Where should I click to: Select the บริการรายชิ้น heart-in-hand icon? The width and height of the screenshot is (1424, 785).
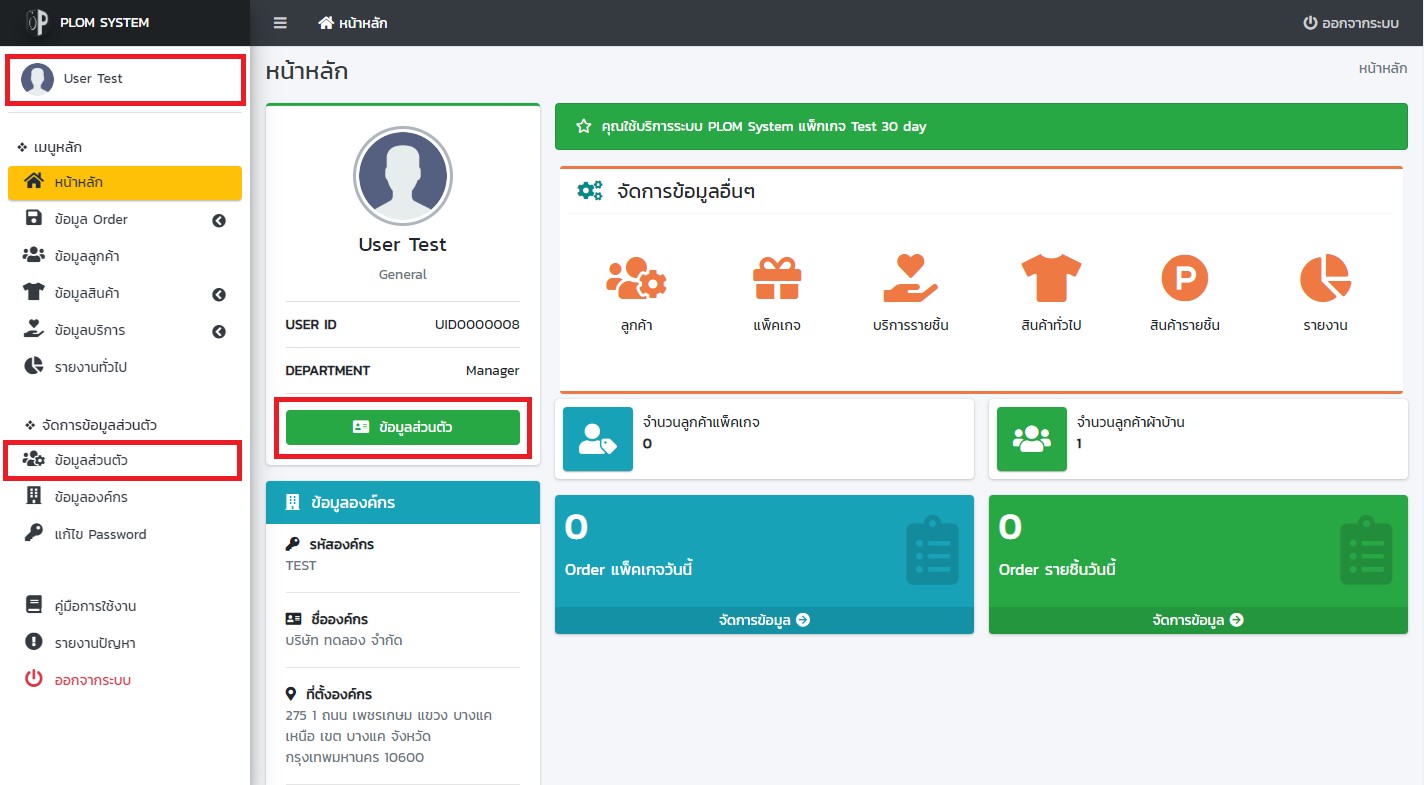(x=910, y=279)
